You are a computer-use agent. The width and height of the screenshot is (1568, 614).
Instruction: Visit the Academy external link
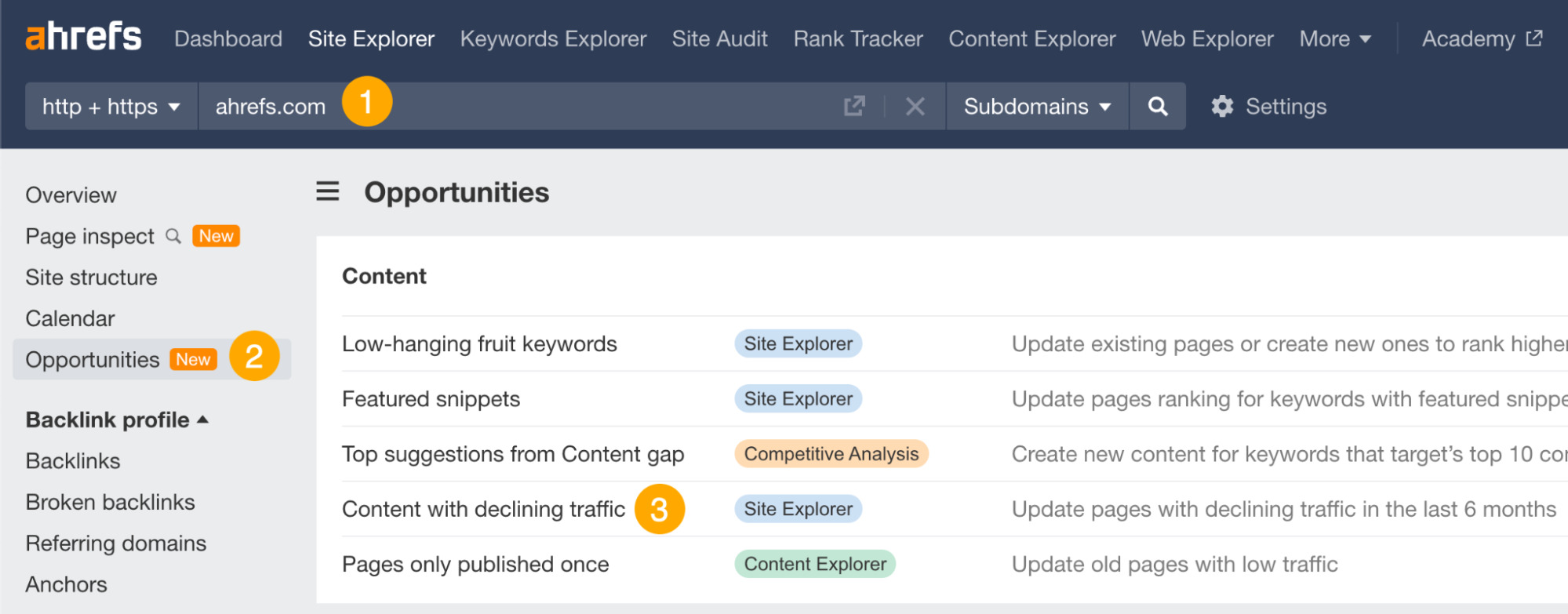1482,38
